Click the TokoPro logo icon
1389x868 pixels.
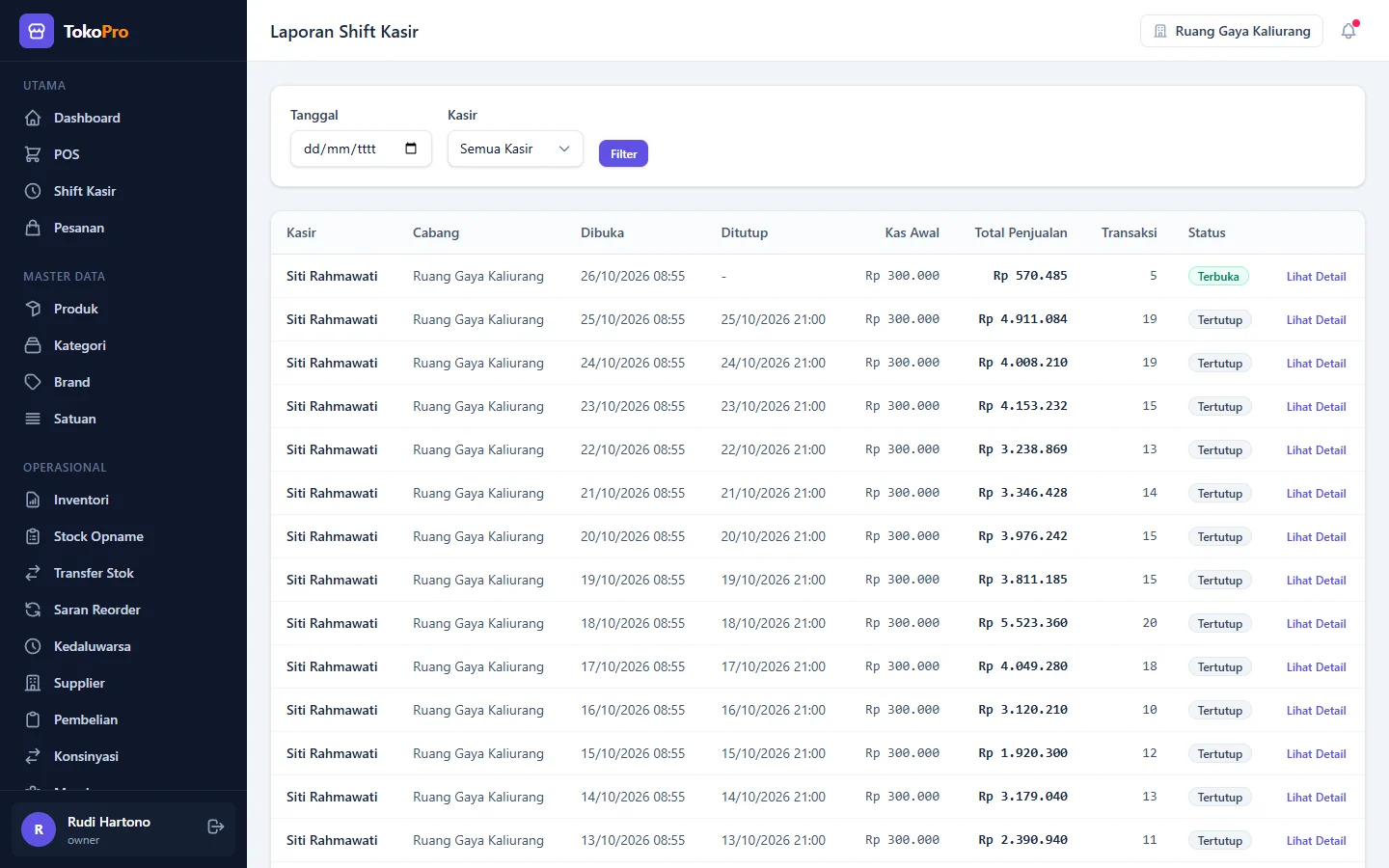point(37,31)
